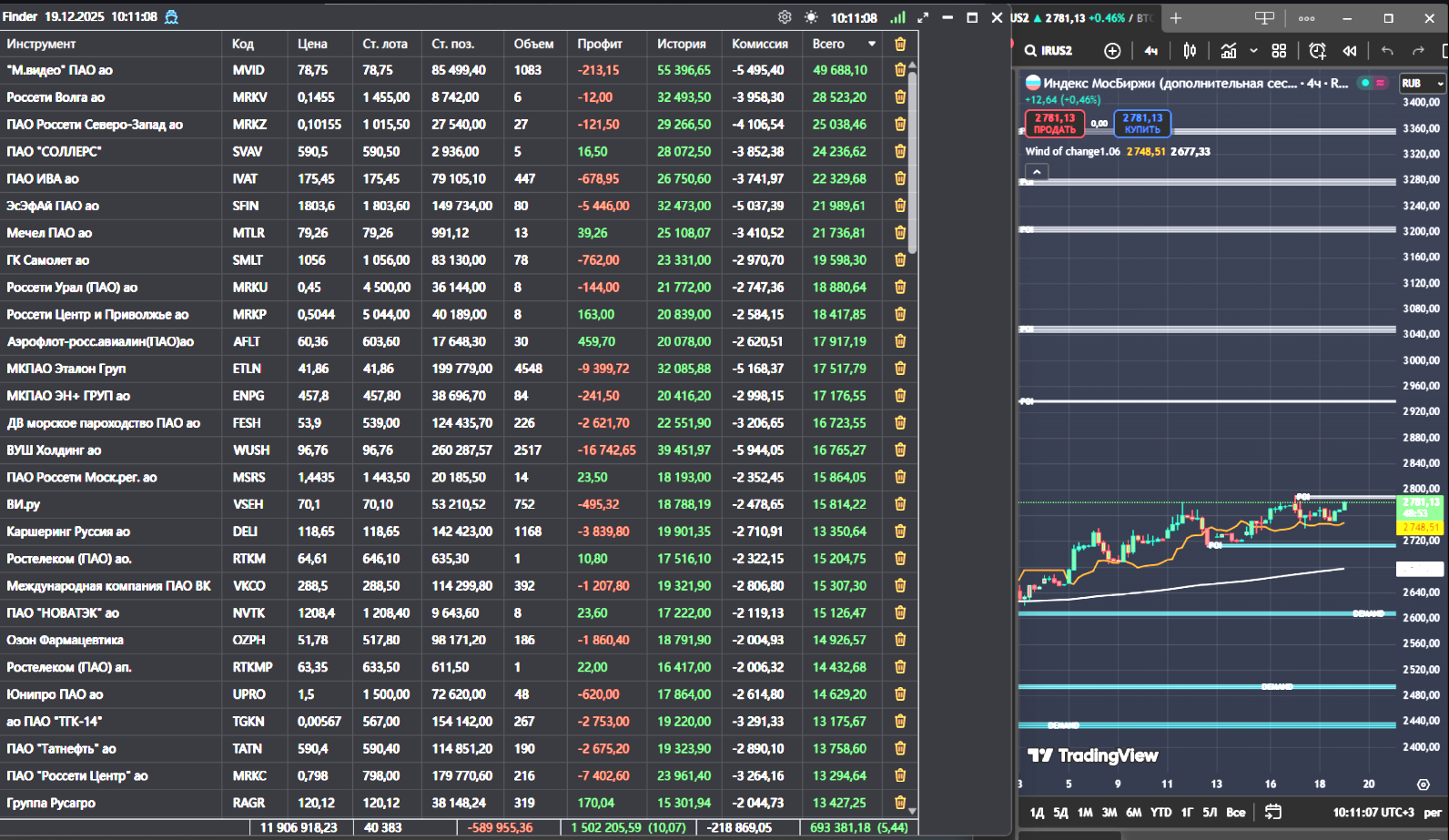
Task: Click the ticker code ETLN
Action: pos(247,369)
